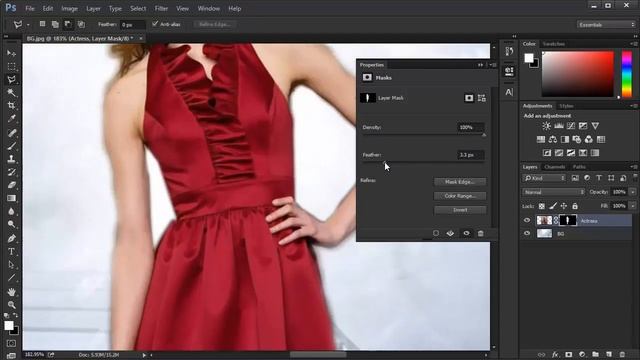
Task: Open the File menu
Action: 30,8
